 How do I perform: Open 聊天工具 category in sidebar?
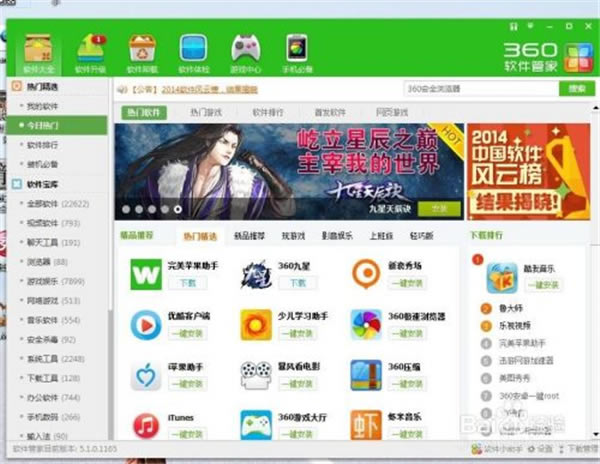tap(53, 242)
